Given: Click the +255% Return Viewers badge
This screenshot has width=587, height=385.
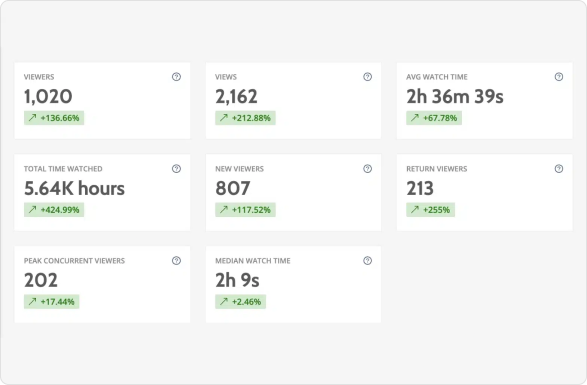Looking at the screenshot, I should pos(431,210).
